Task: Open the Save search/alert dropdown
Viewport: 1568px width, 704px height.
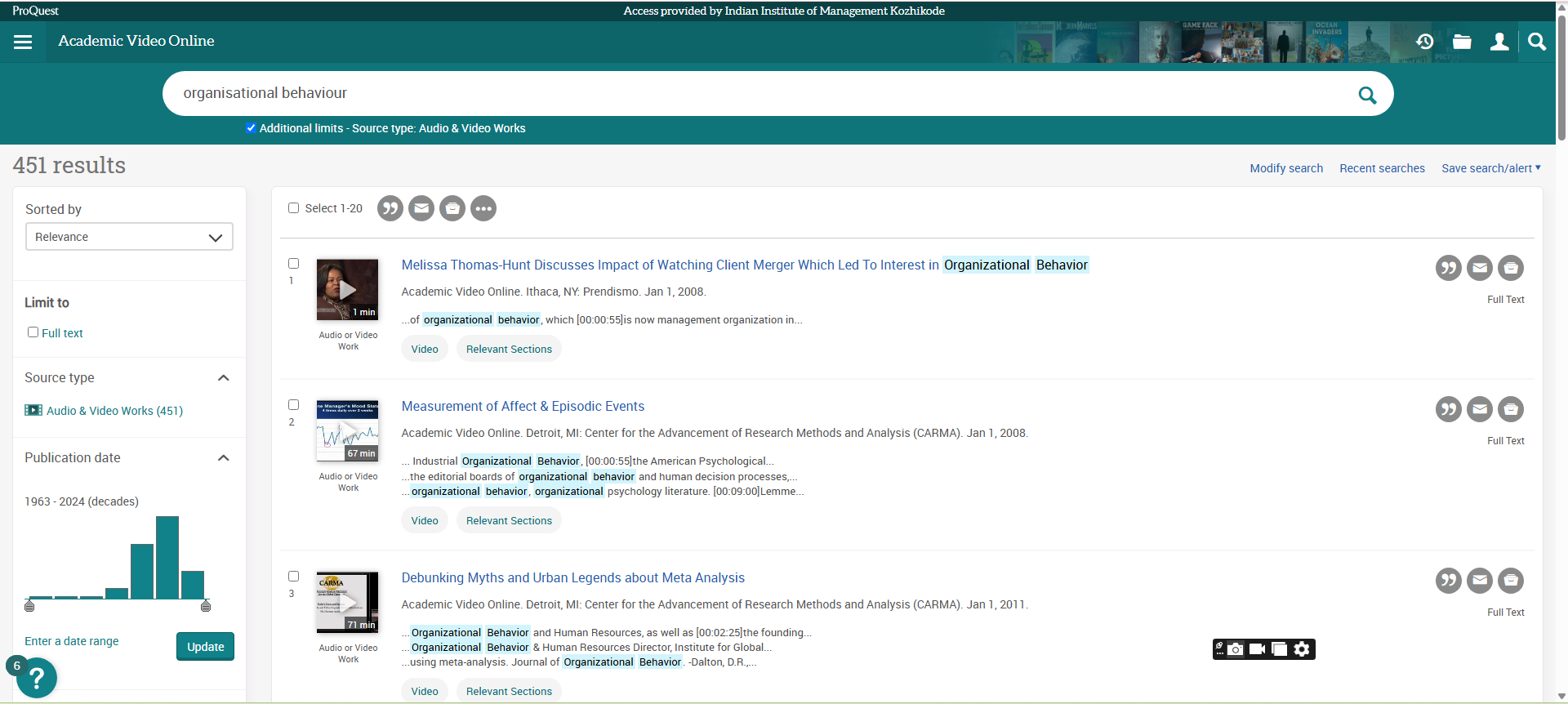Action: coord(1490,168)
